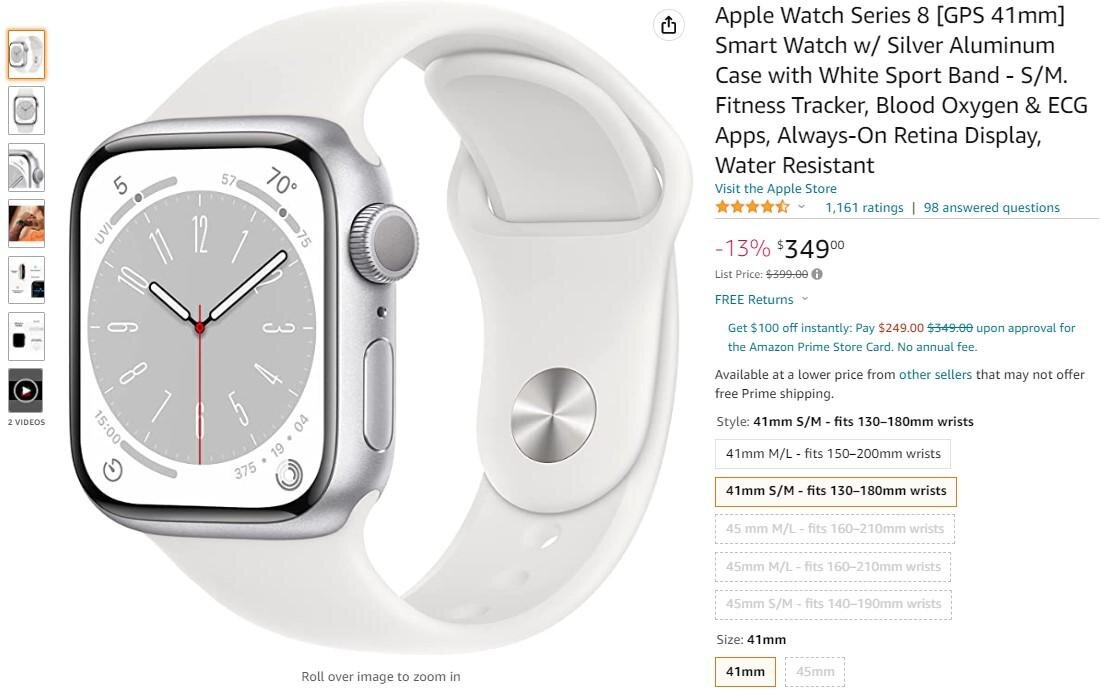
Task: Open the 1,161 ratings link
Action: (864, 208)
